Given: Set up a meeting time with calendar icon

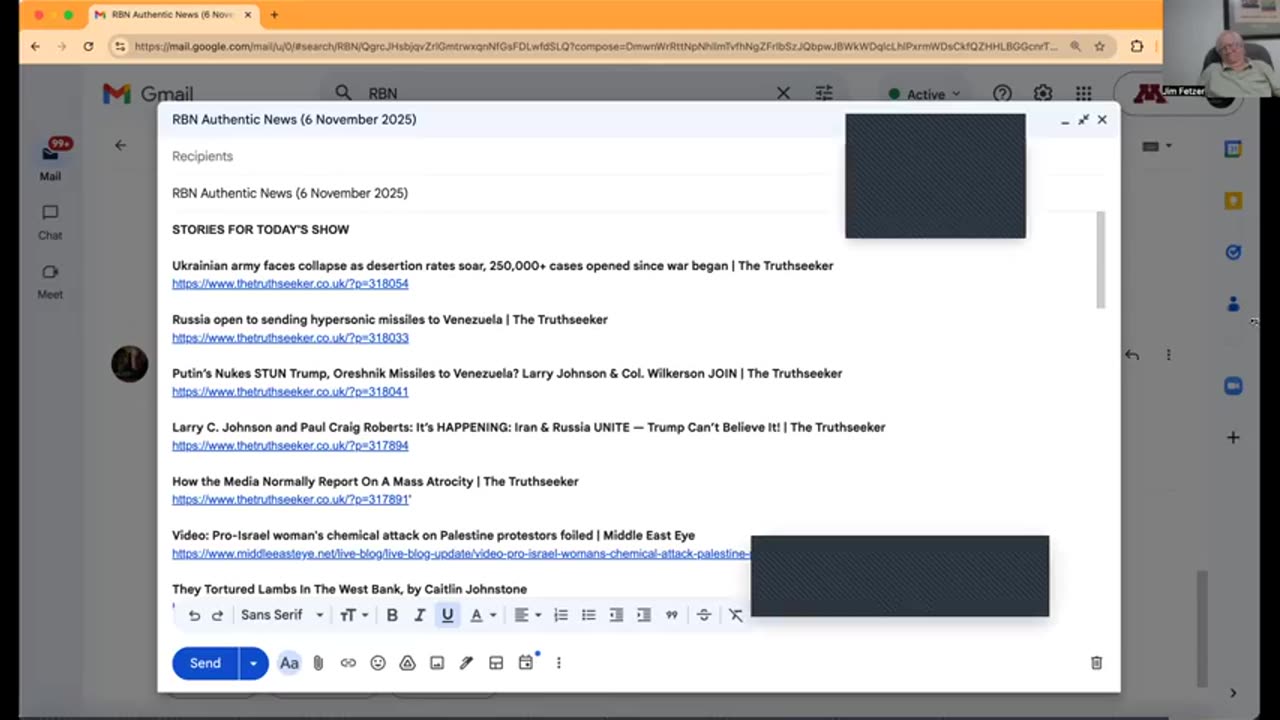Looking at the screenshot, I should point(526,663).
